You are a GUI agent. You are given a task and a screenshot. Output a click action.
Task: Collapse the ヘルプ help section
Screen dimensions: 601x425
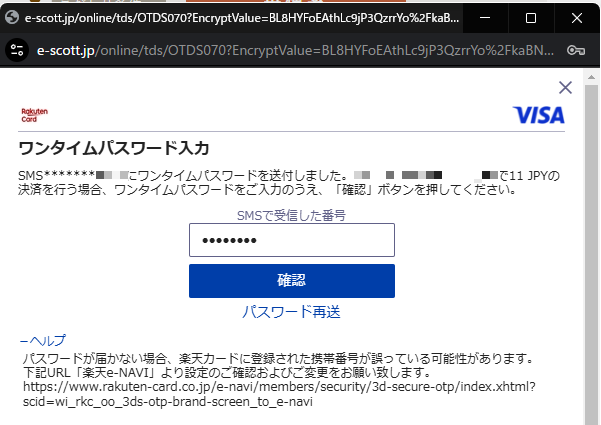coord(43,340)
